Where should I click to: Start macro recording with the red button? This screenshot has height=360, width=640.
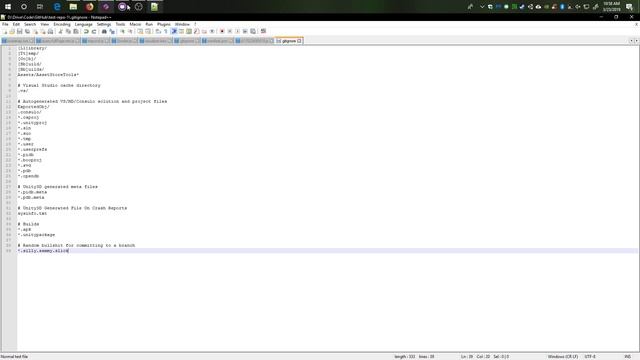click(x=222, y=31)
